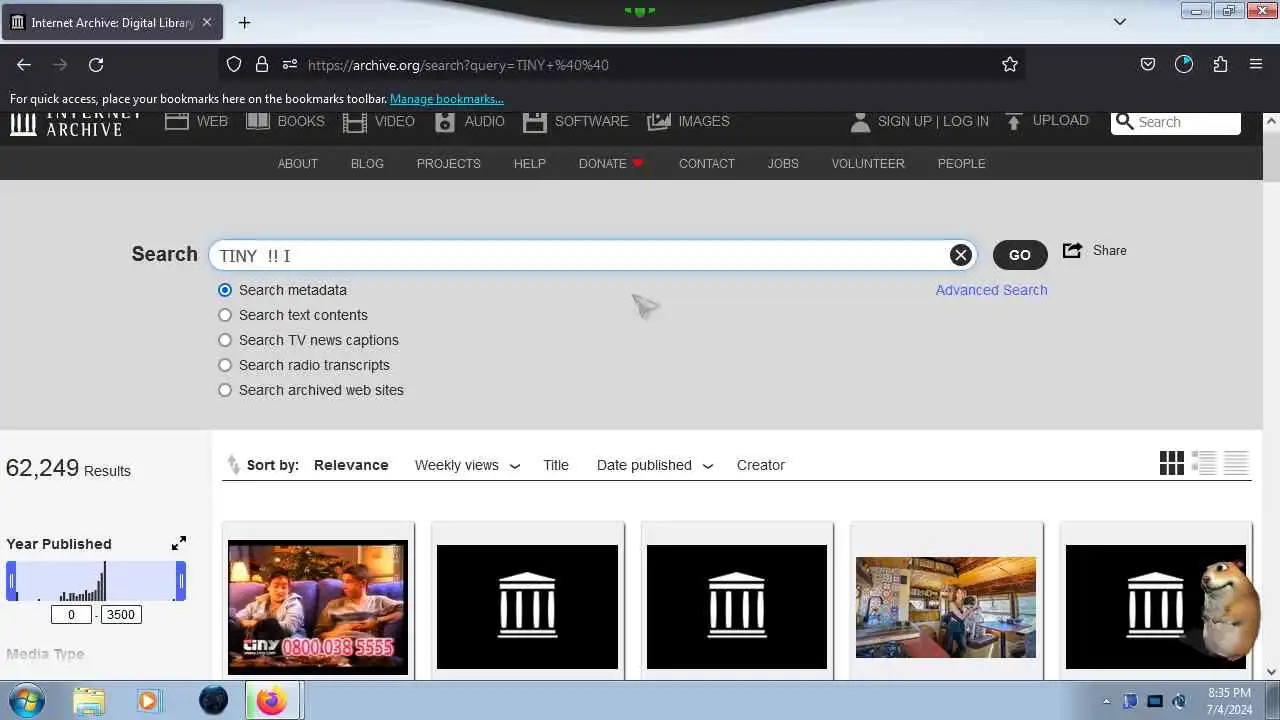Click the site padlock icon
This screenshot has height=720, width=1280.
coord(262,65)
